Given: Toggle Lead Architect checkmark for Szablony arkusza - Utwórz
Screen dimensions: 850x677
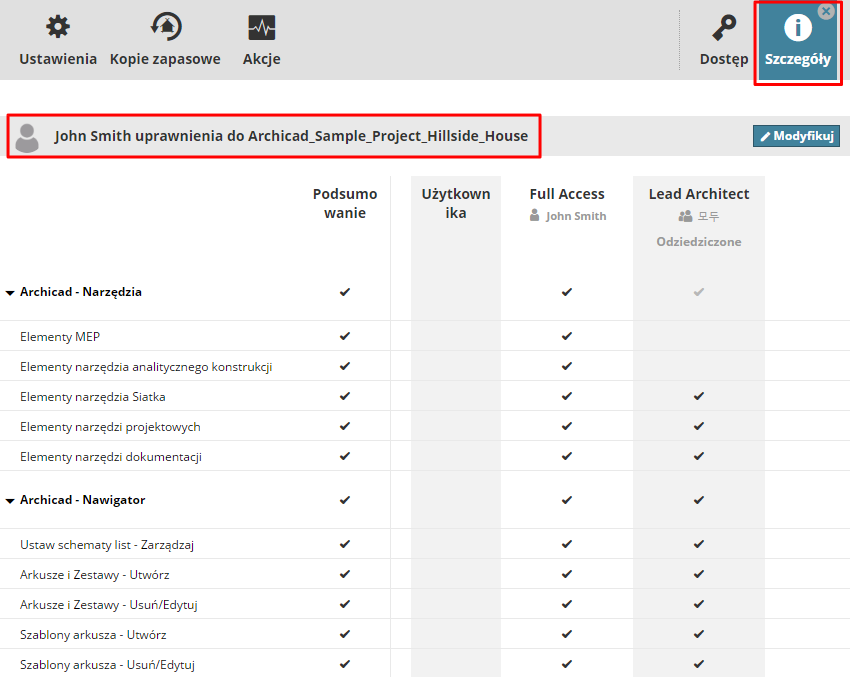Looking at the screenshot, I should pyautogui.click(x=699, y=634).
